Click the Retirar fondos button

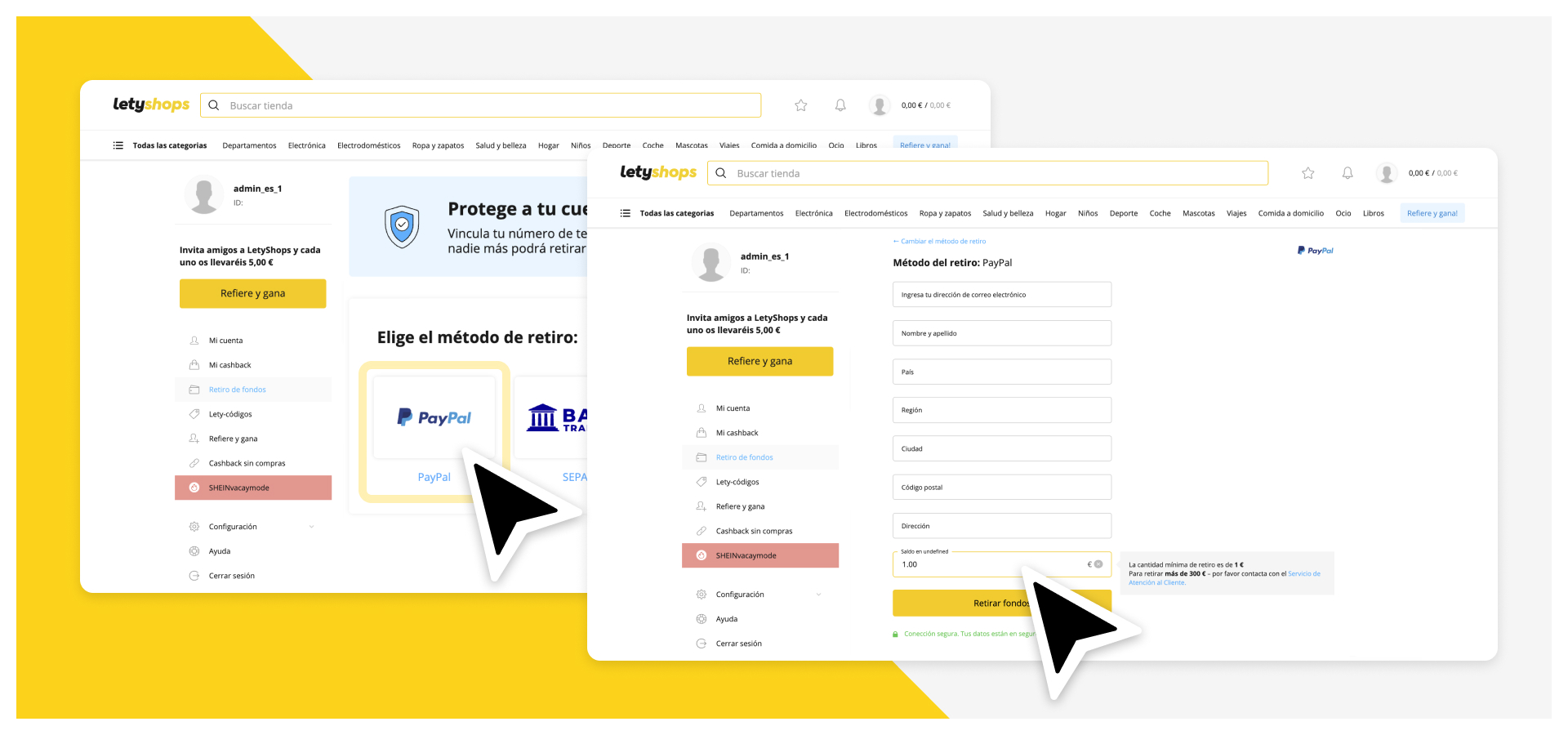click(1001, 603)
